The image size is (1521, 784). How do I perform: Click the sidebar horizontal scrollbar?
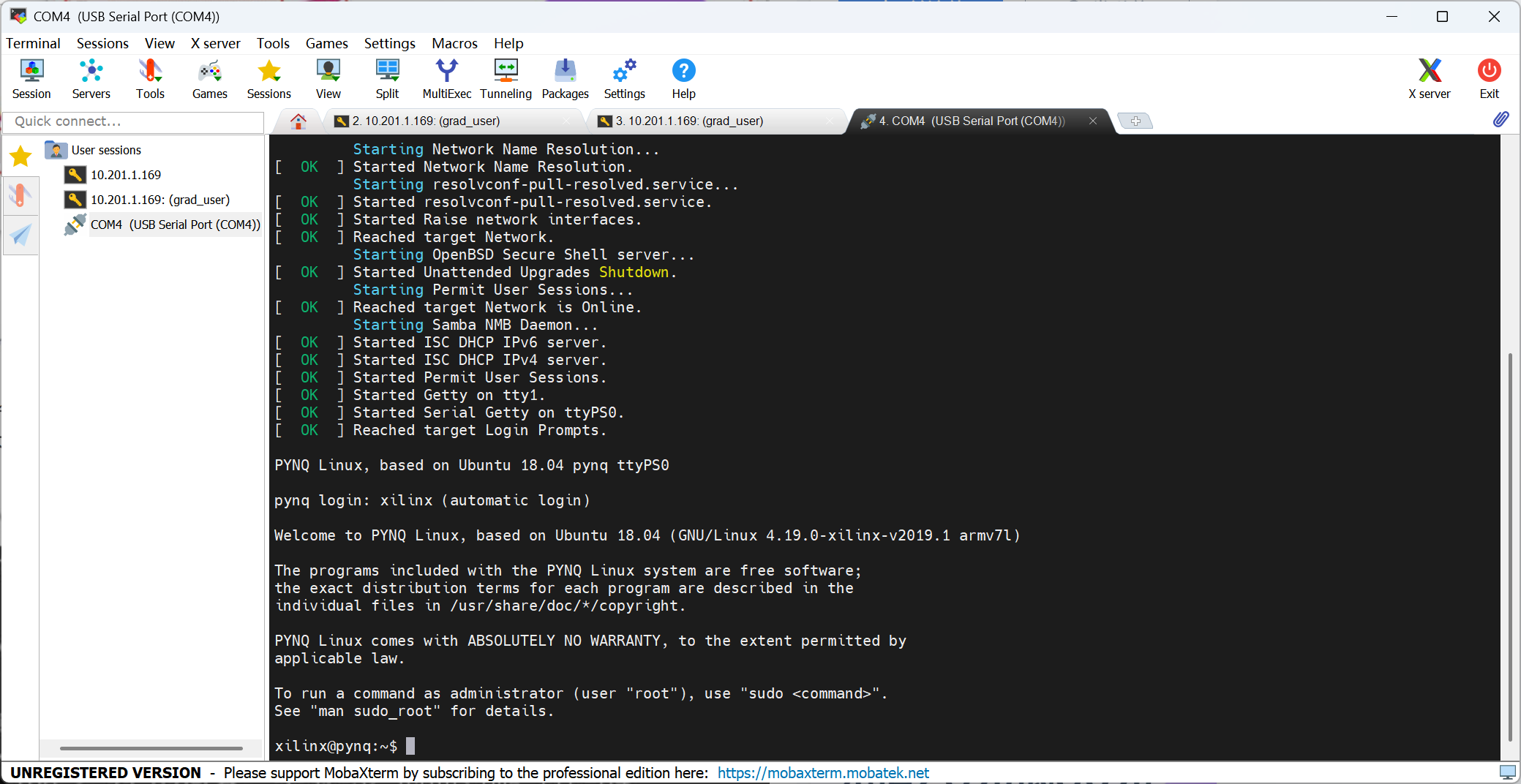pos(151,748)
